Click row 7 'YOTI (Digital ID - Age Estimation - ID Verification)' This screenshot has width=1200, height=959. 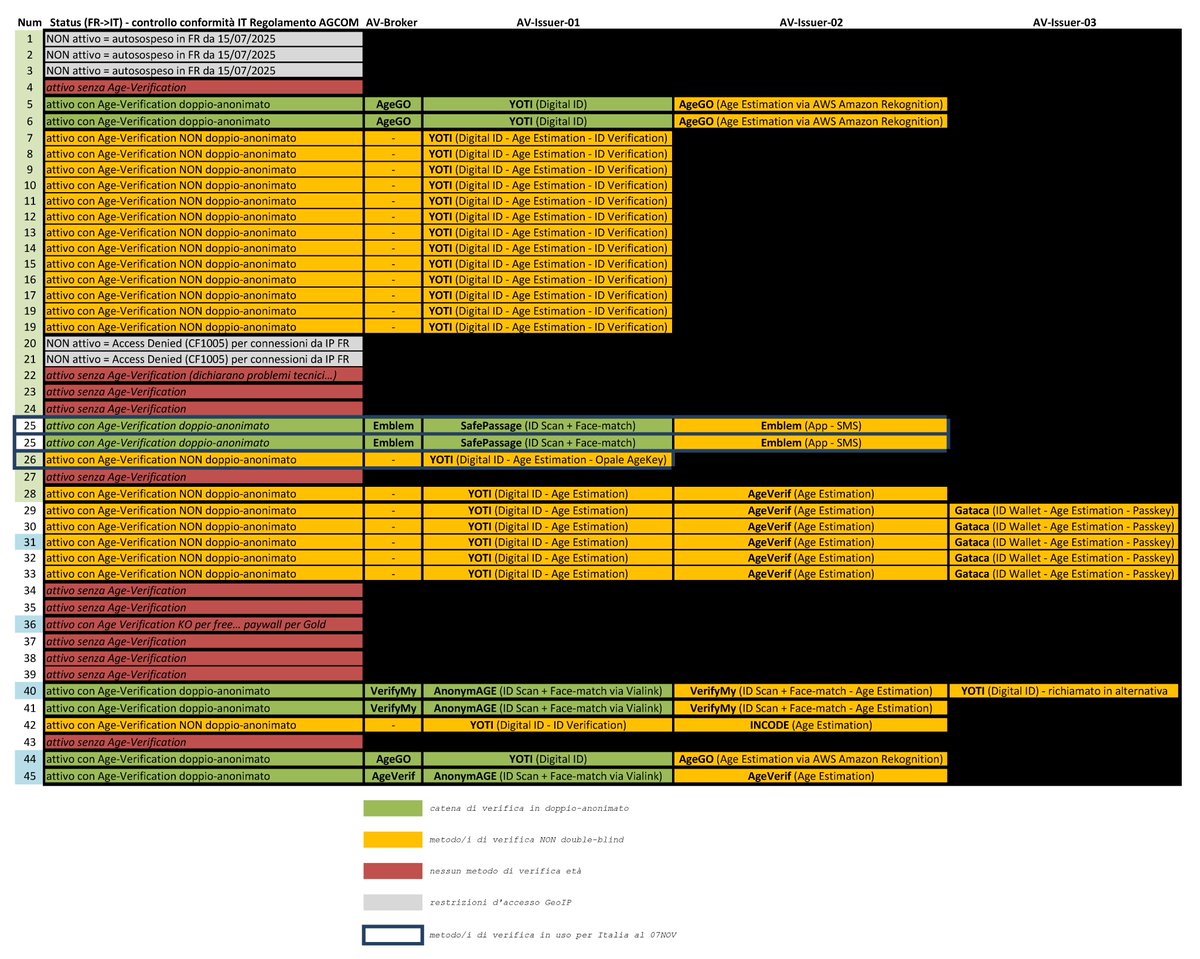tap(548, 137)
